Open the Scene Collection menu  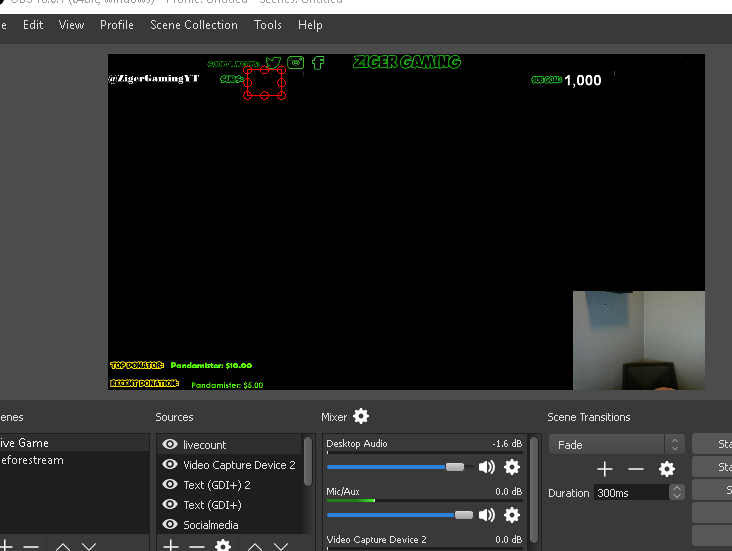point(194,25)
